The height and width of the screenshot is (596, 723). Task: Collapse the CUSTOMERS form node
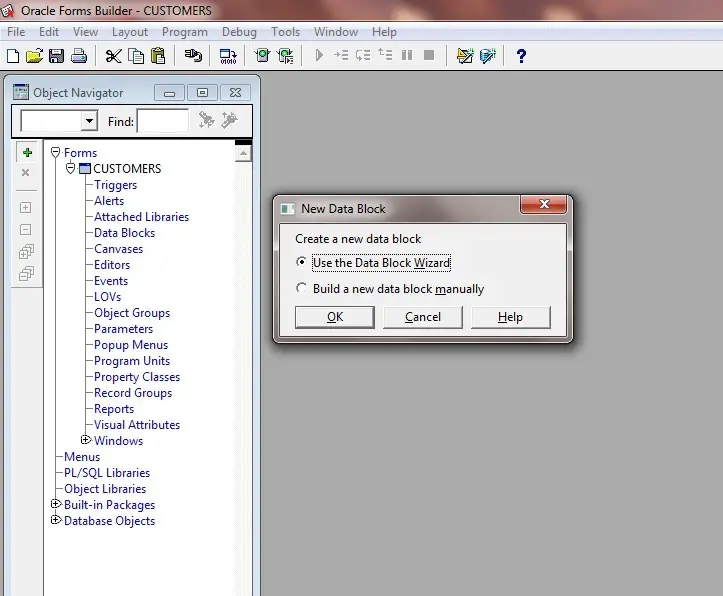(x=70, y=168)
